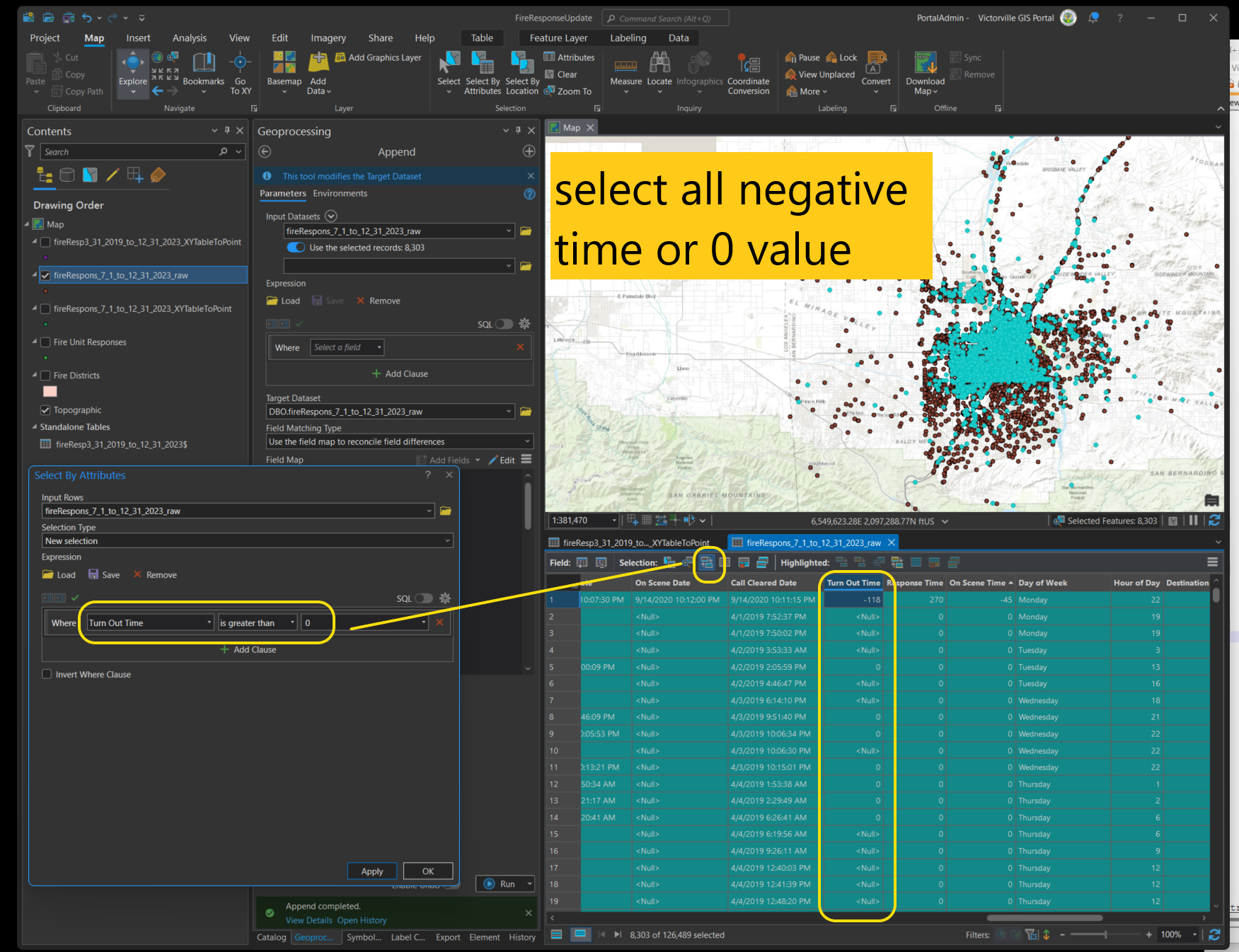Open the Measure tool
The image size is (1239, 952).
click(x=626, y=73)
